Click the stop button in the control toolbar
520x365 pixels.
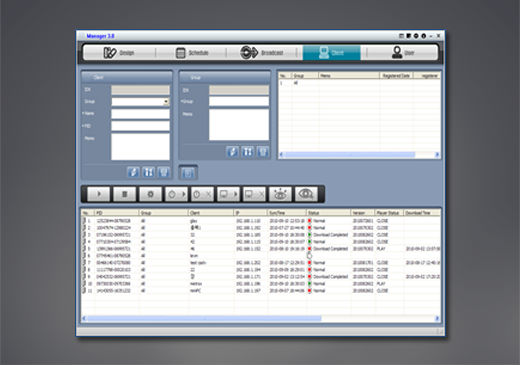(125, 194)
